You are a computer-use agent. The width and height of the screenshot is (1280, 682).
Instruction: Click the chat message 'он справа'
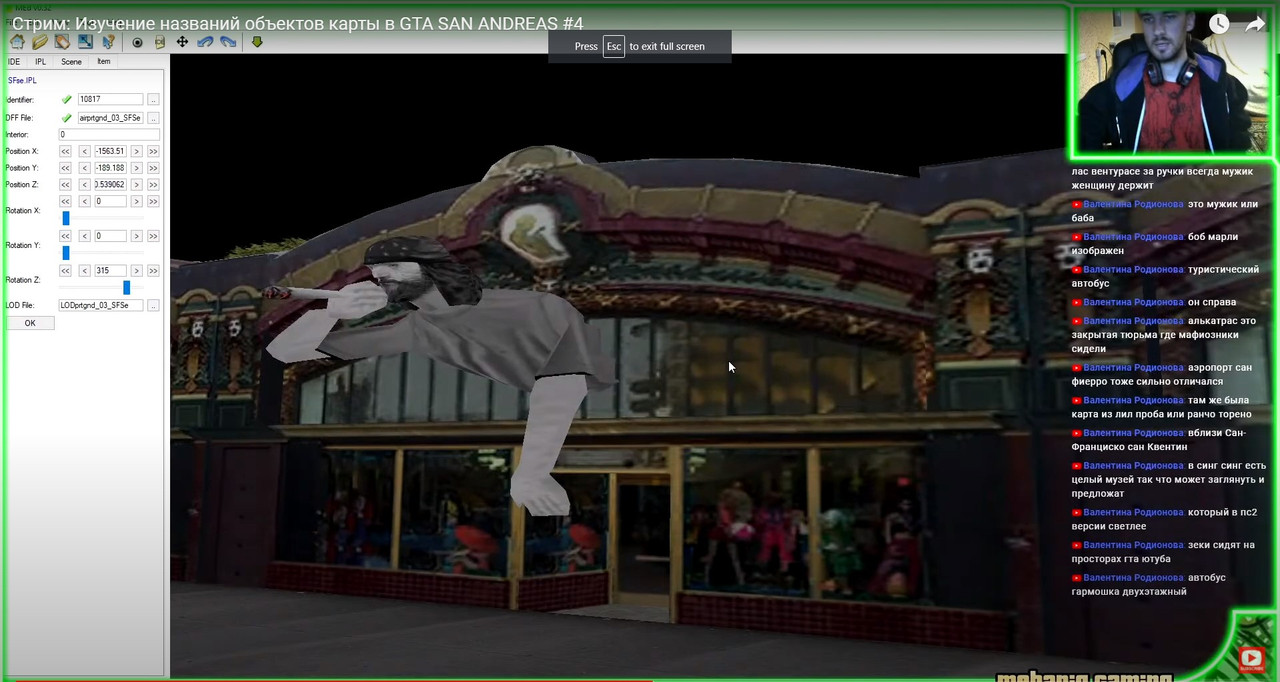coord(1212,302)
